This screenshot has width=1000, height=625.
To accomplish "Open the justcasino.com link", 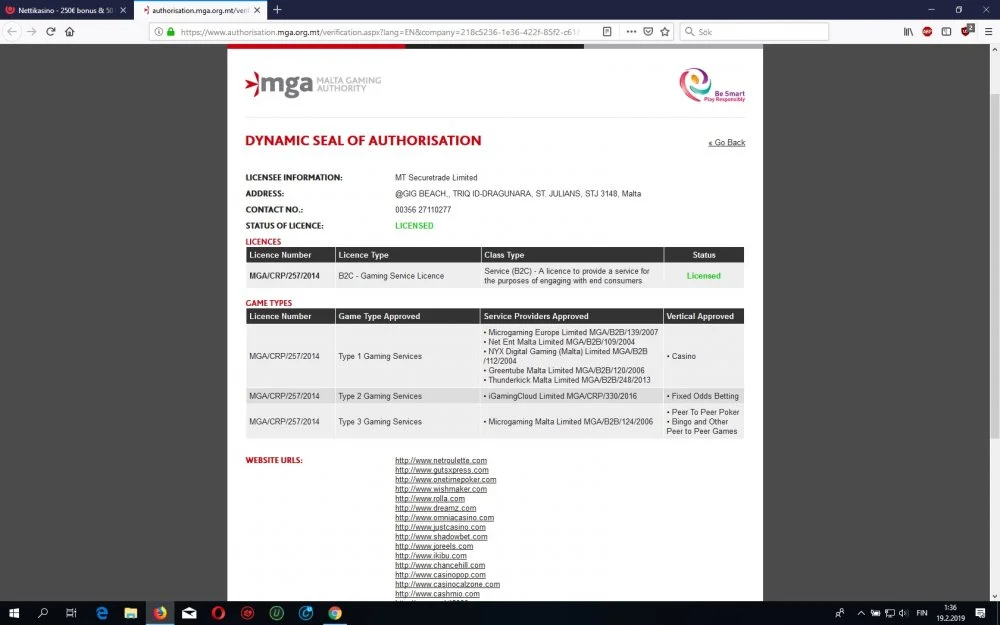I will point(440,527).
